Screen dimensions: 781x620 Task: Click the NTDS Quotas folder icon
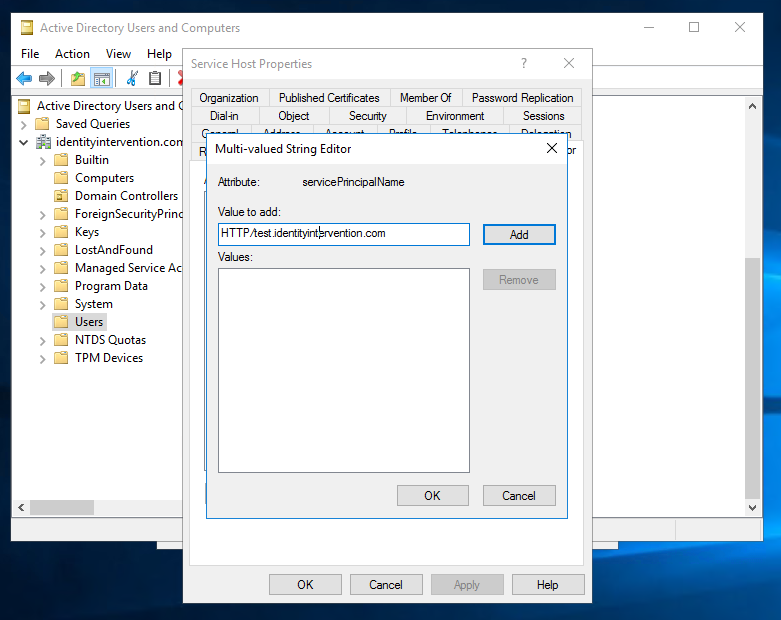61,340
